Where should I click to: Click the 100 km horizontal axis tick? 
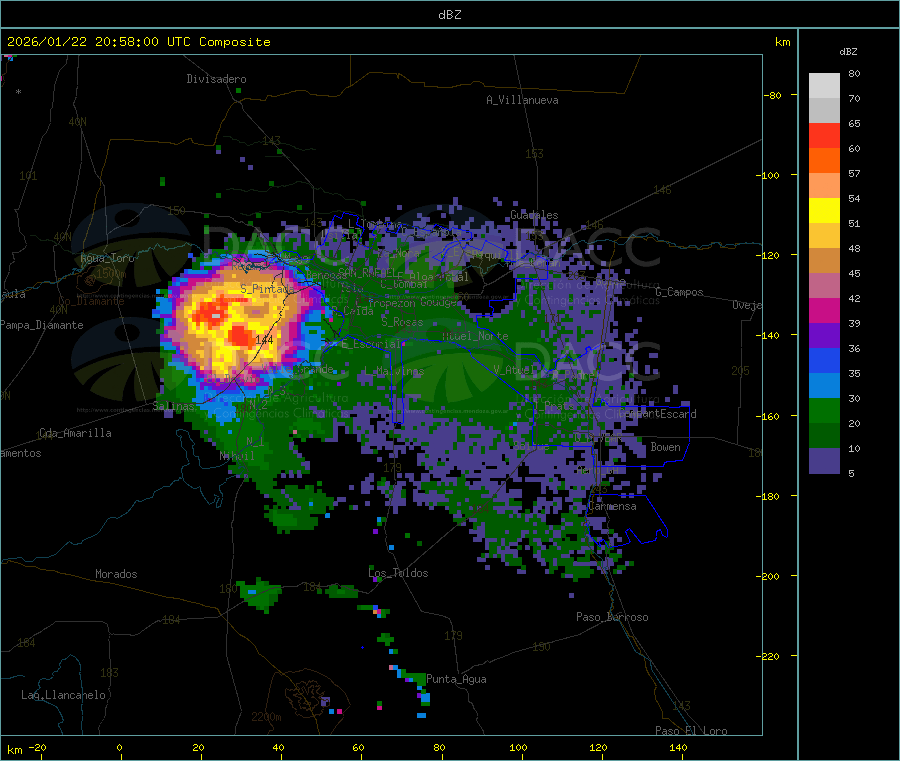pyautogui.click(x=518, y=747)
